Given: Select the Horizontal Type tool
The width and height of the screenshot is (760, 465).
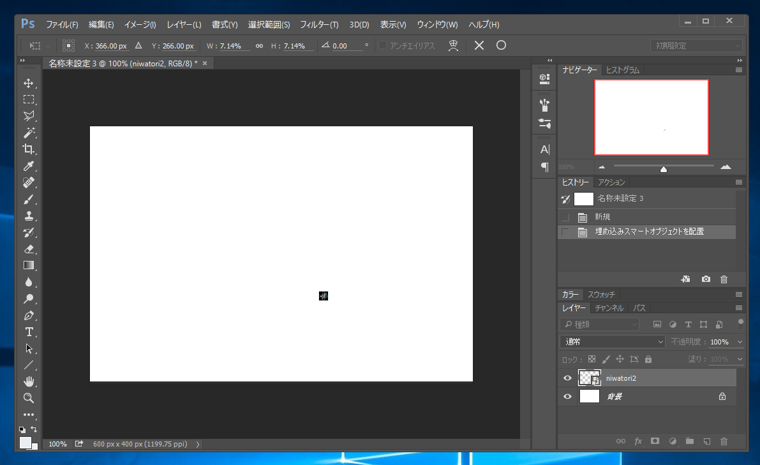Looking at the screenshot, I should [29, 332].
